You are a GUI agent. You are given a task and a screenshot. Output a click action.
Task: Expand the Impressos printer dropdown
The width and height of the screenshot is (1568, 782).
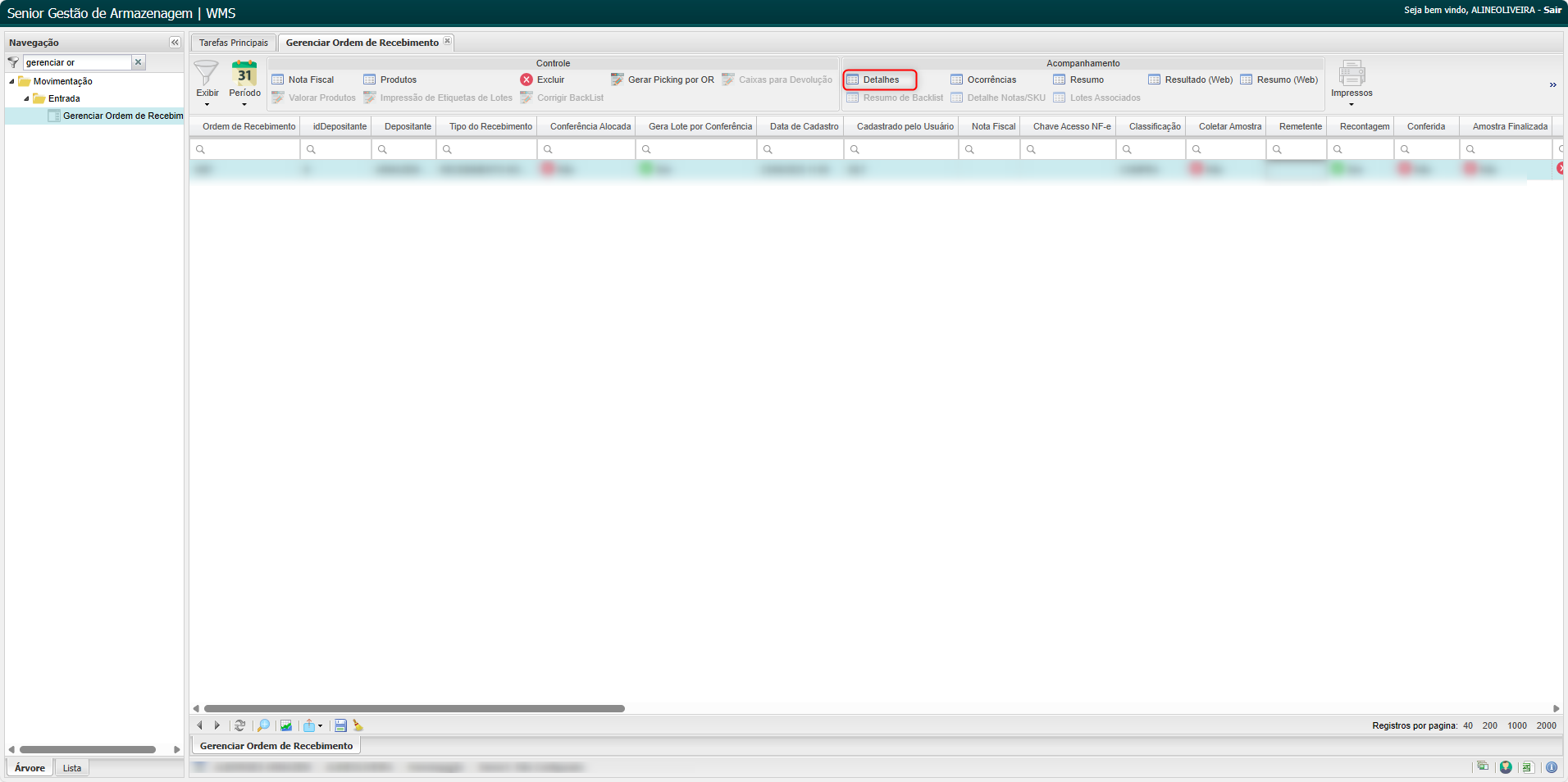tap(1351, 84)
